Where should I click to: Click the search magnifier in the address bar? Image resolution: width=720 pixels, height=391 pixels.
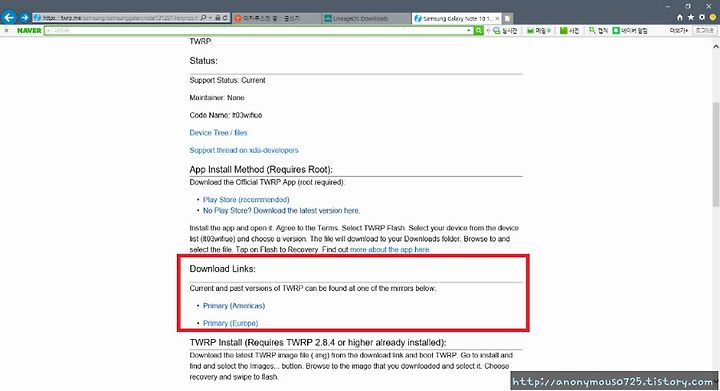203,18
